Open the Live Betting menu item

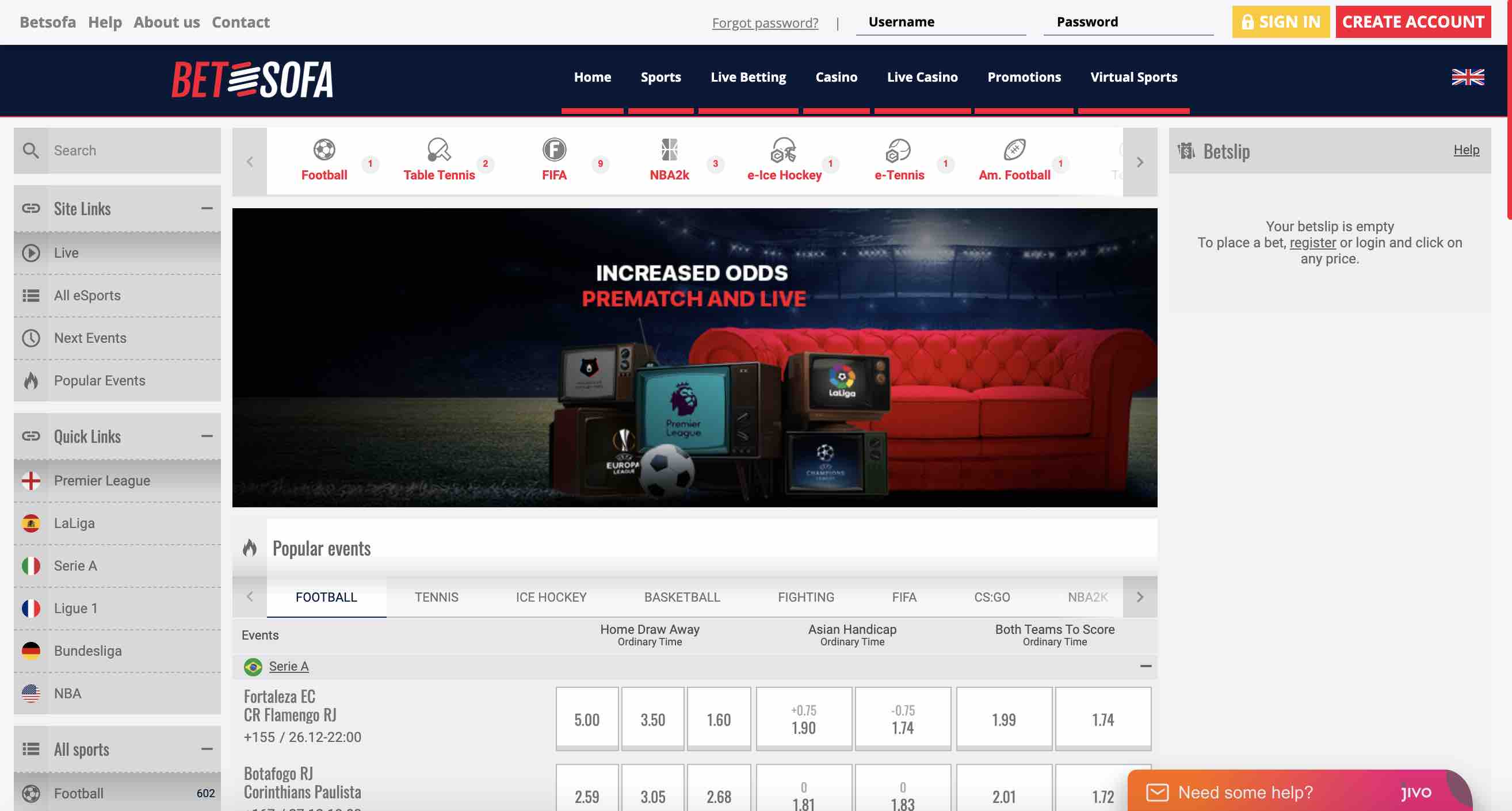click(x=748, y=77)
